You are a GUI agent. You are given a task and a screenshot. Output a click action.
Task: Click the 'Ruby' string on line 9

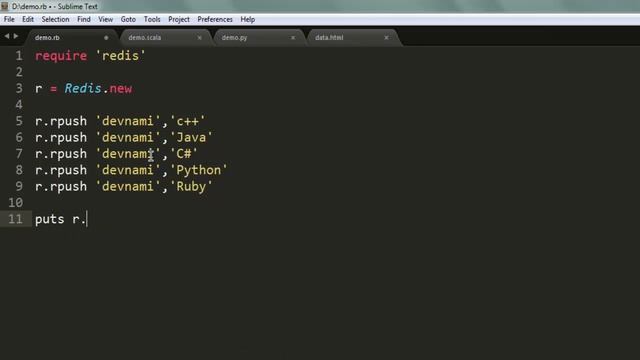(191, 187)
